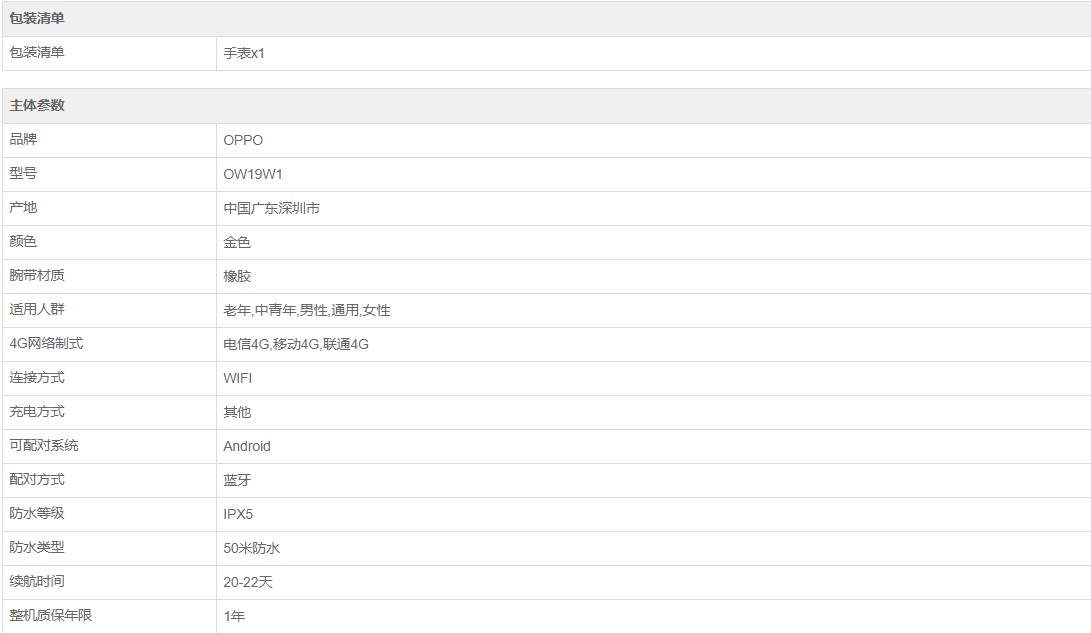Click the 20-22天 battery life value
Viewport: 1091px width, 633px height.
[247, 582]
